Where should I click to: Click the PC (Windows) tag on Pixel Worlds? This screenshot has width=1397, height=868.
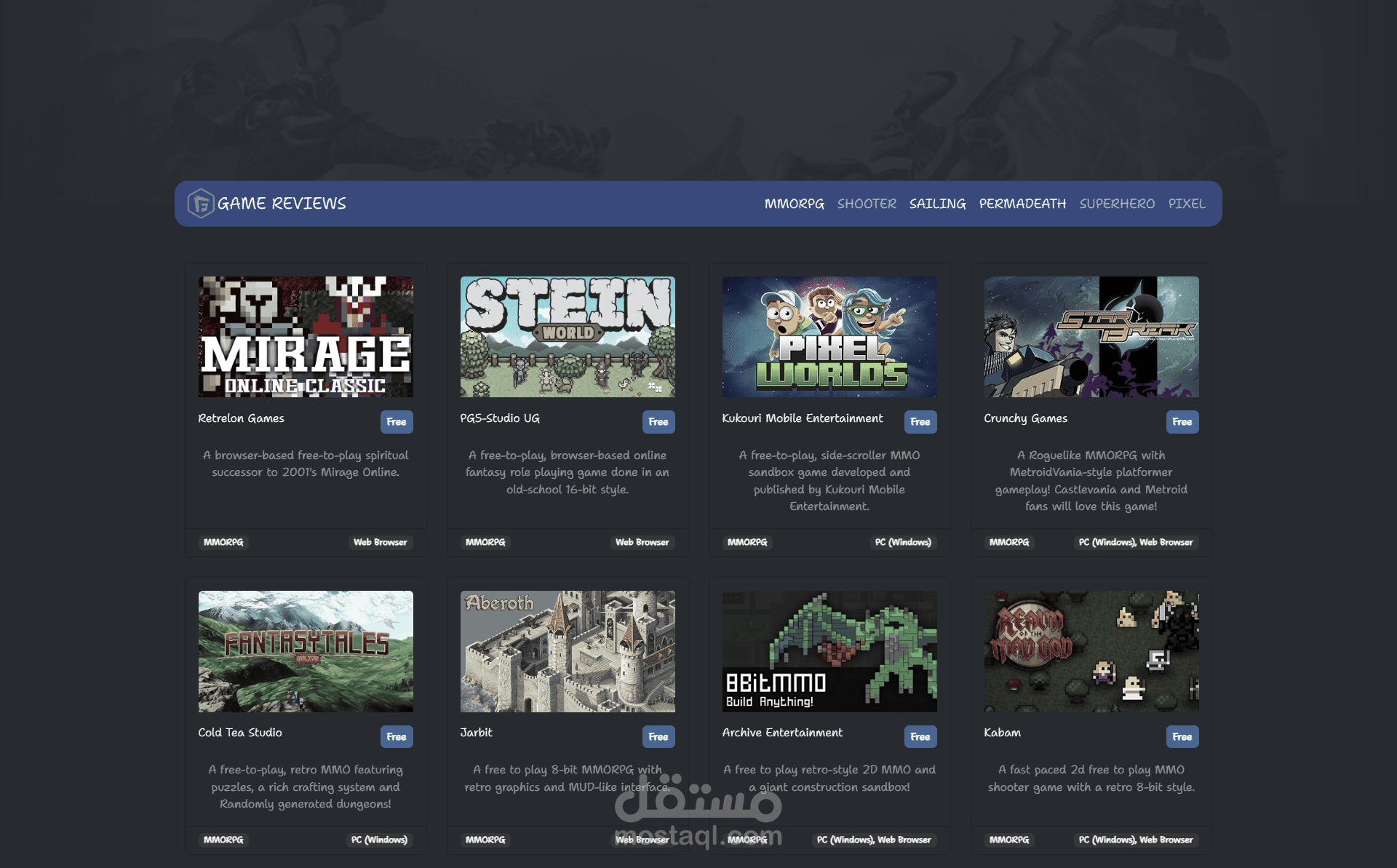[x=902, y=542]
